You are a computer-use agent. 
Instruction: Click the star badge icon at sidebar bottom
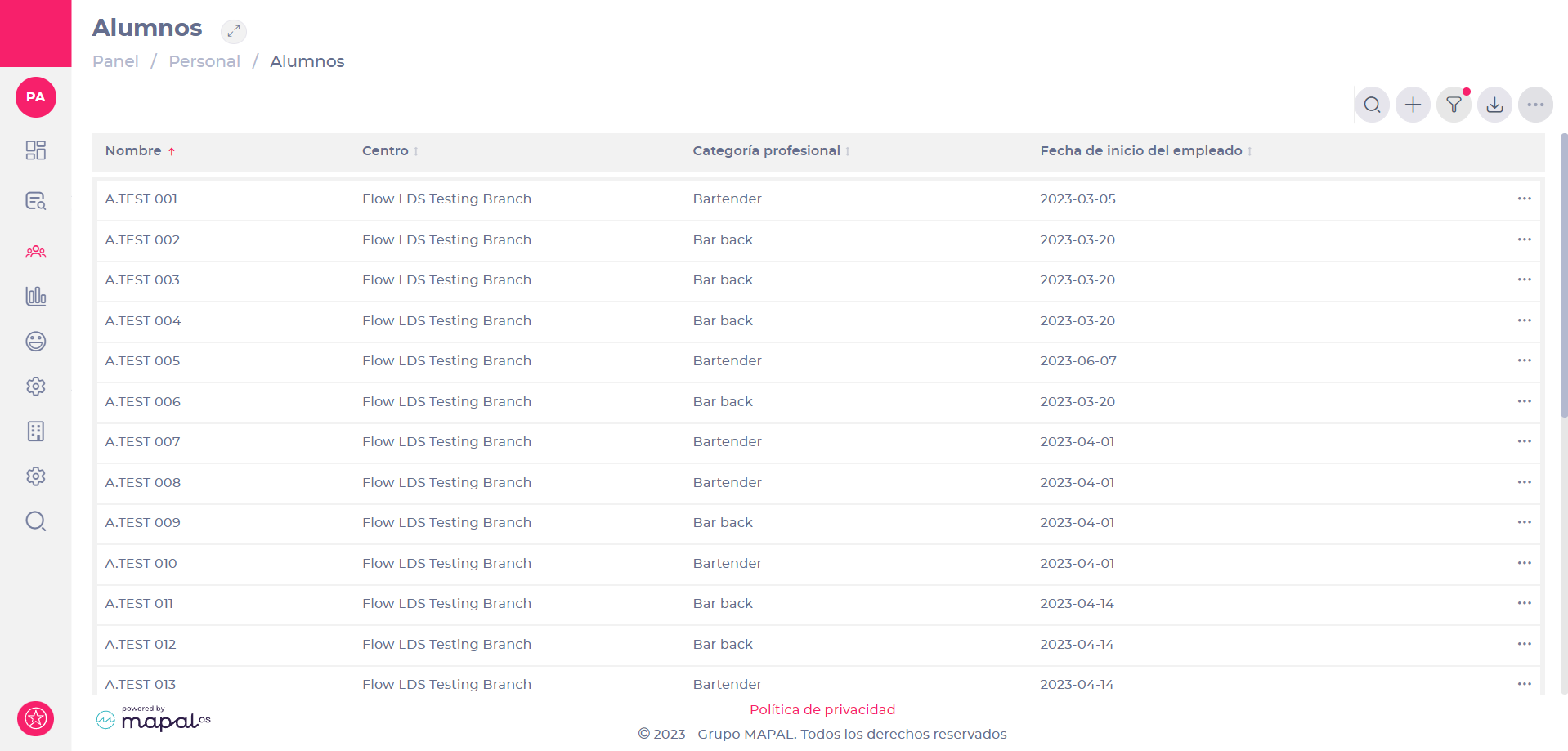pos(36,719)
